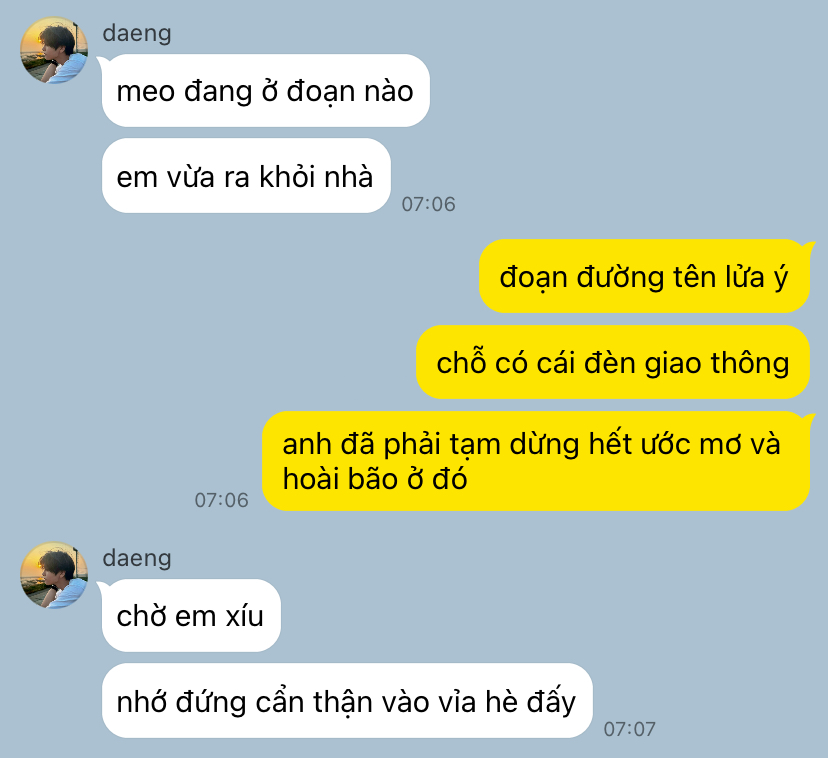
Task: Open daeng's avatar at top of chat
Action: pos(54,50)
